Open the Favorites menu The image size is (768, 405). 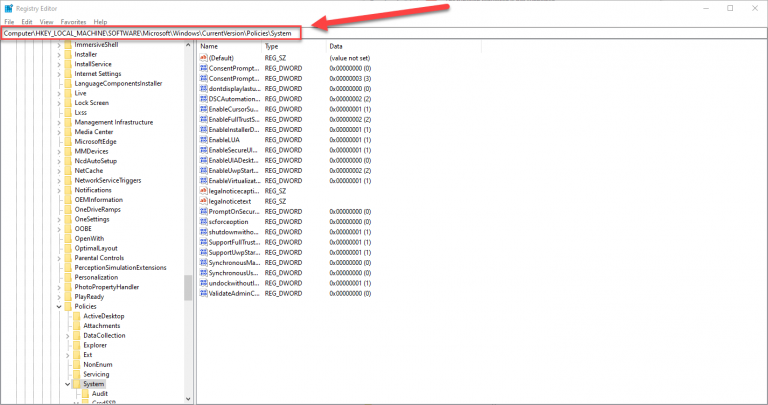click(x=73, y=21)
